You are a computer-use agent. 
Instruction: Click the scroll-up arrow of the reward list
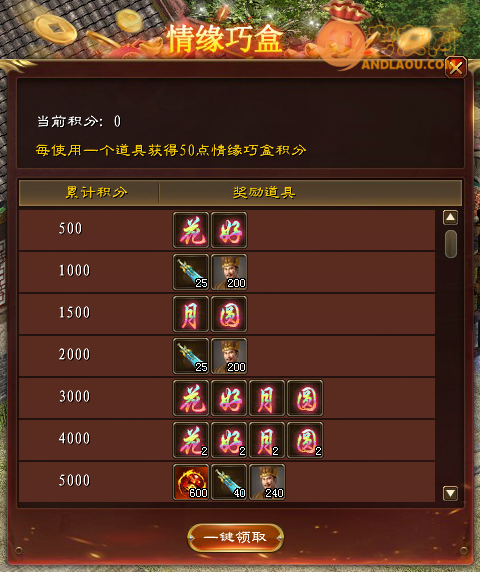click(450, 218)
